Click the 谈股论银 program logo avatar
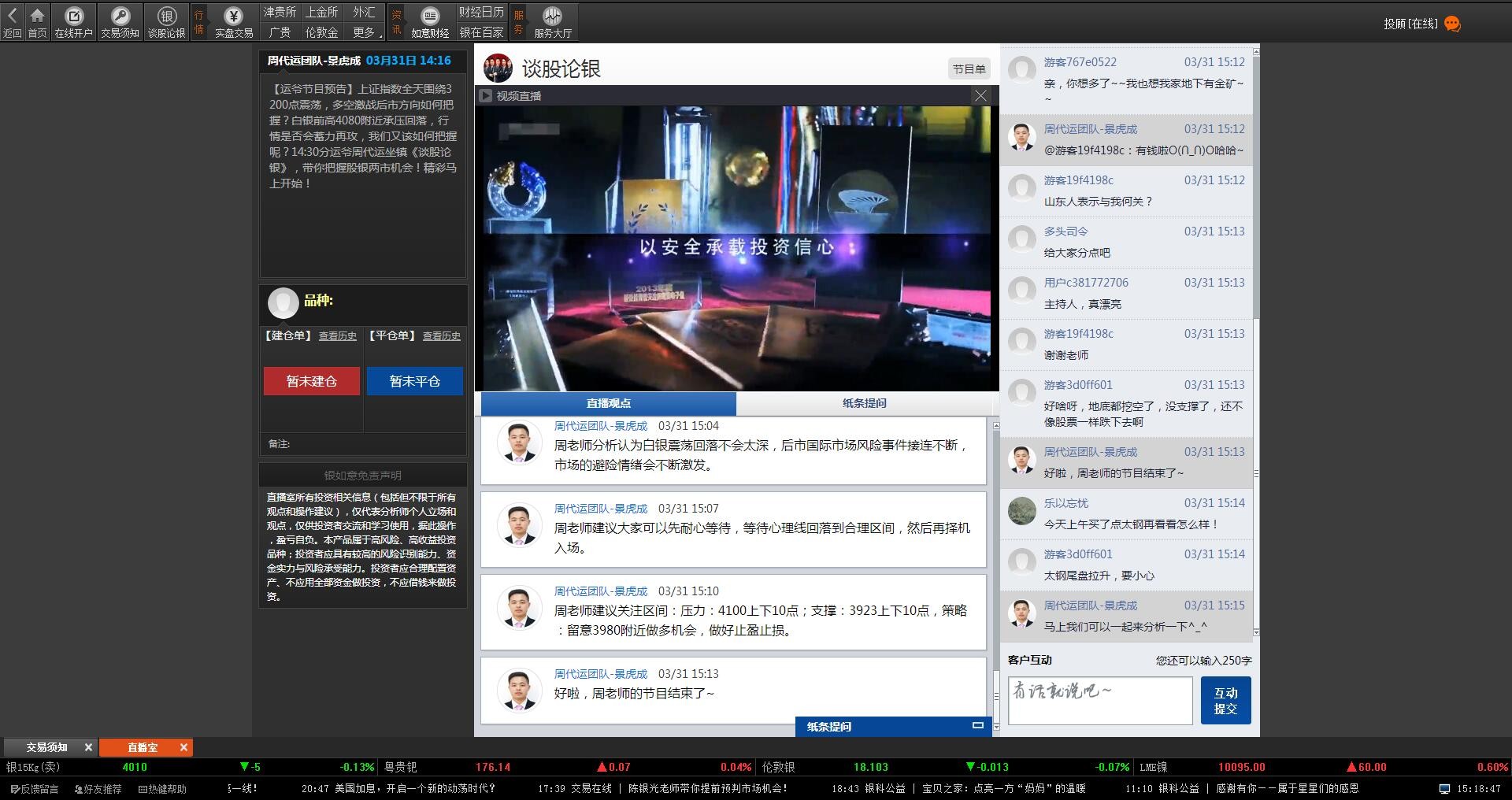Image resolution: width=1512 pixels, height=800 pixels. point(498,69)
